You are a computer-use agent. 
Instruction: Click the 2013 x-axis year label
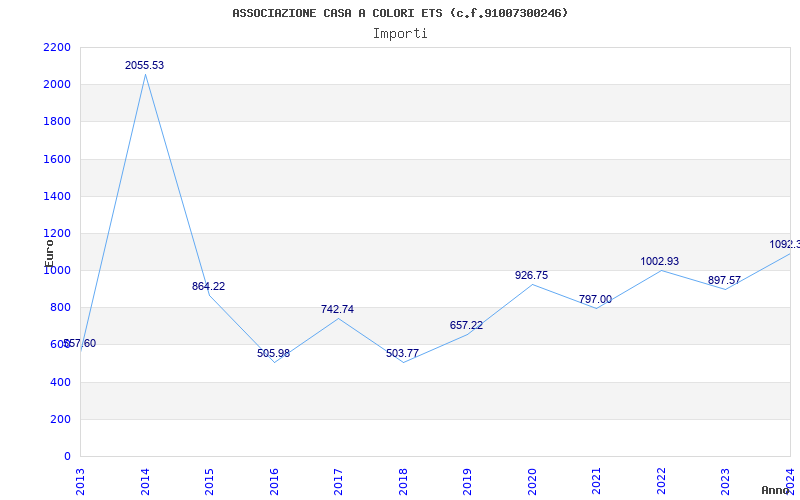80,481
